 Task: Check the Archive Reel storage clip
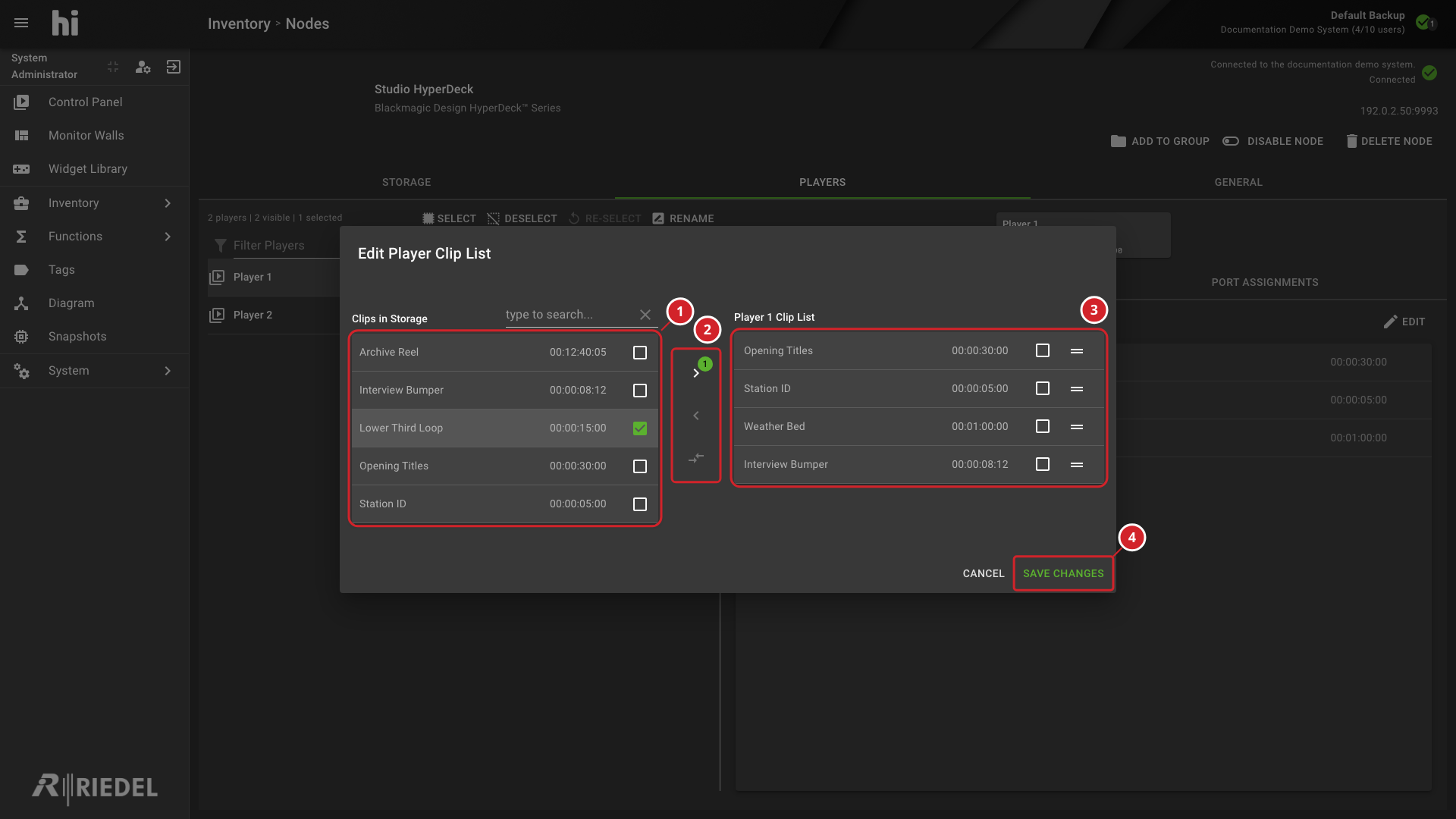point(640,352)
